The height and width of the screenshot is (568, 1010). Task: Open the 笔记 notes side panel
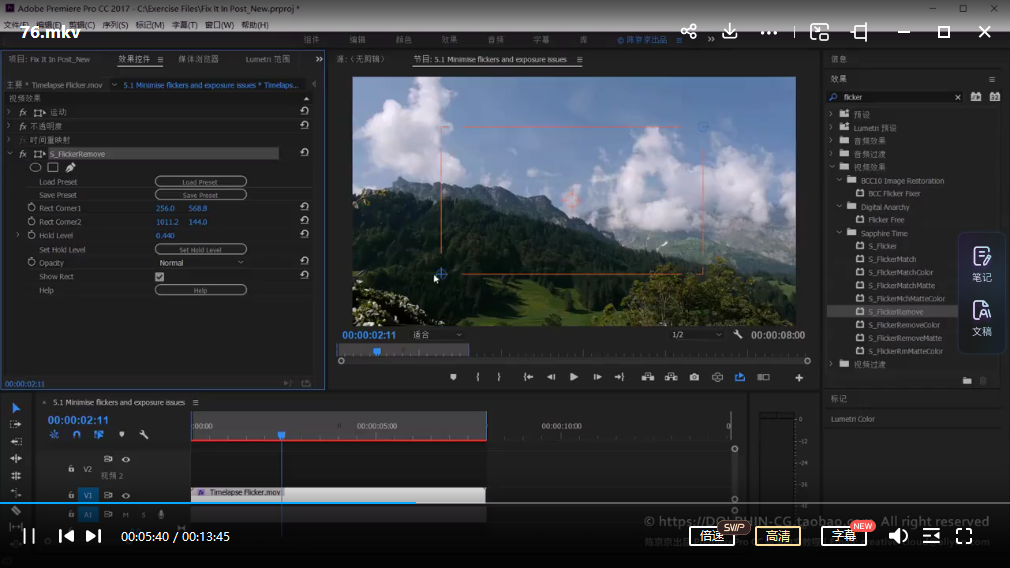982,264
